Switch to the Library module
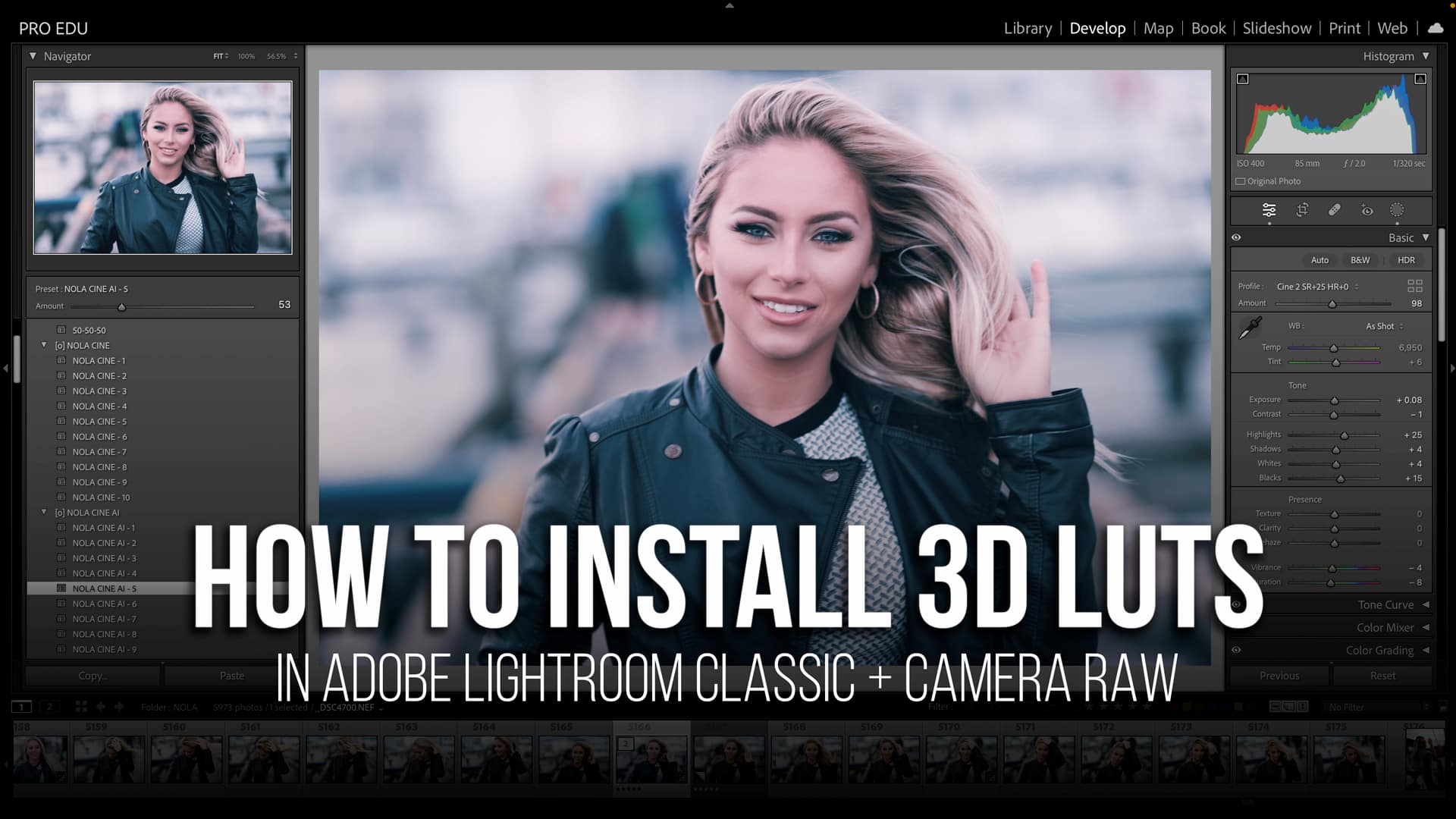Screen dimensions: 1456x819 (x=1027, y=28)
